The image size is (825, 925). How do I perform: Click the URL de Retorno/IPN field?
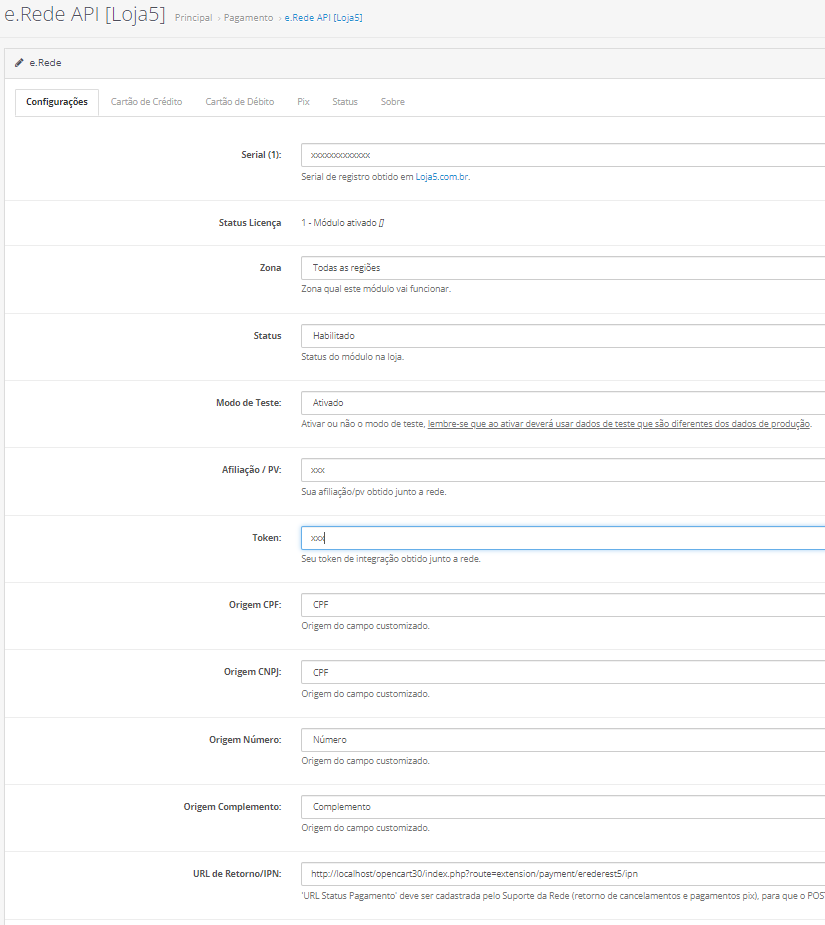click(x=563, y=874)
